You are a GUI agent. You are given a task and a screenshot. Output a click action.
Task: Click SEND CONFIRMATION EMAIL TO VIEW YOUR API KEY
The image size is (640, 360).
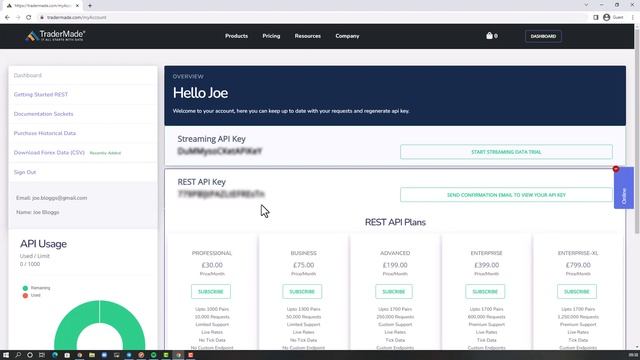point(506,195)
